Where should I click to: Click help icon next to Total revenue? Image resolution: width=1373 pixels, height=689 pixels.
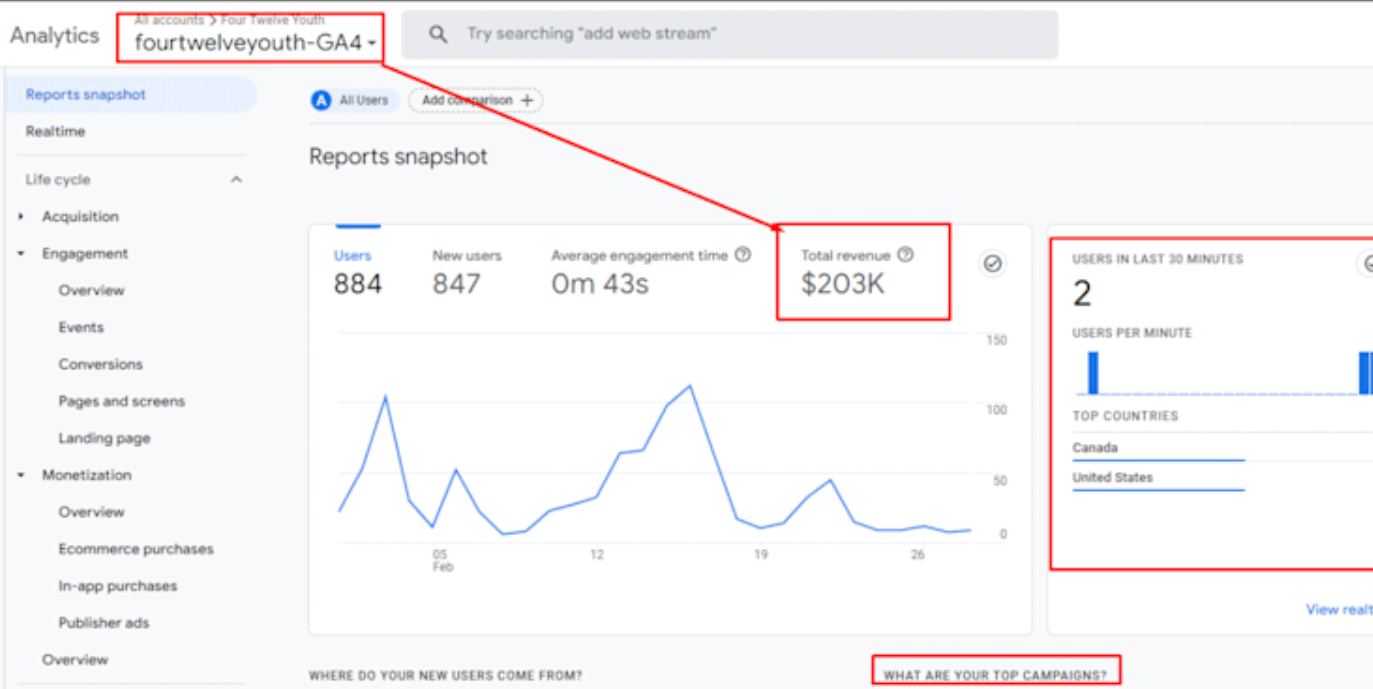tap(905, 255)
